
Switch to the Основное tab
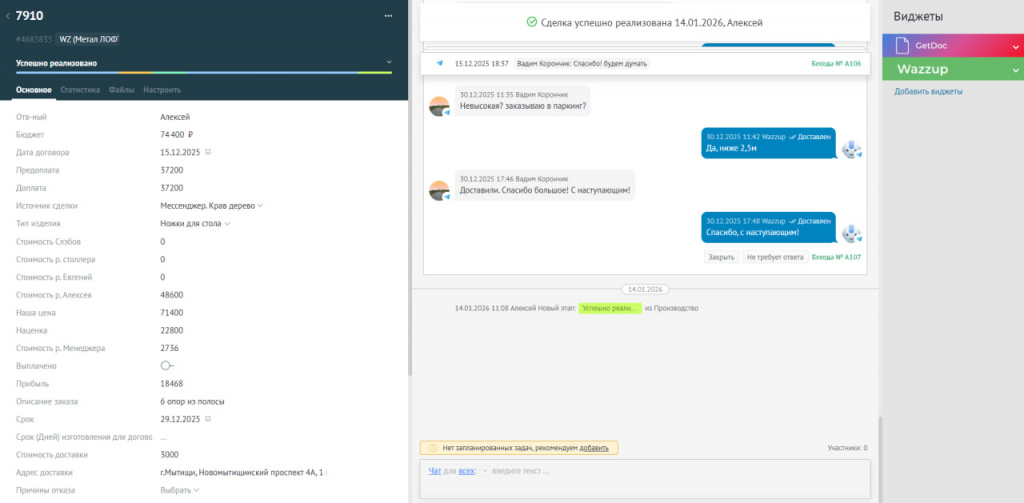tap(34, 90)
